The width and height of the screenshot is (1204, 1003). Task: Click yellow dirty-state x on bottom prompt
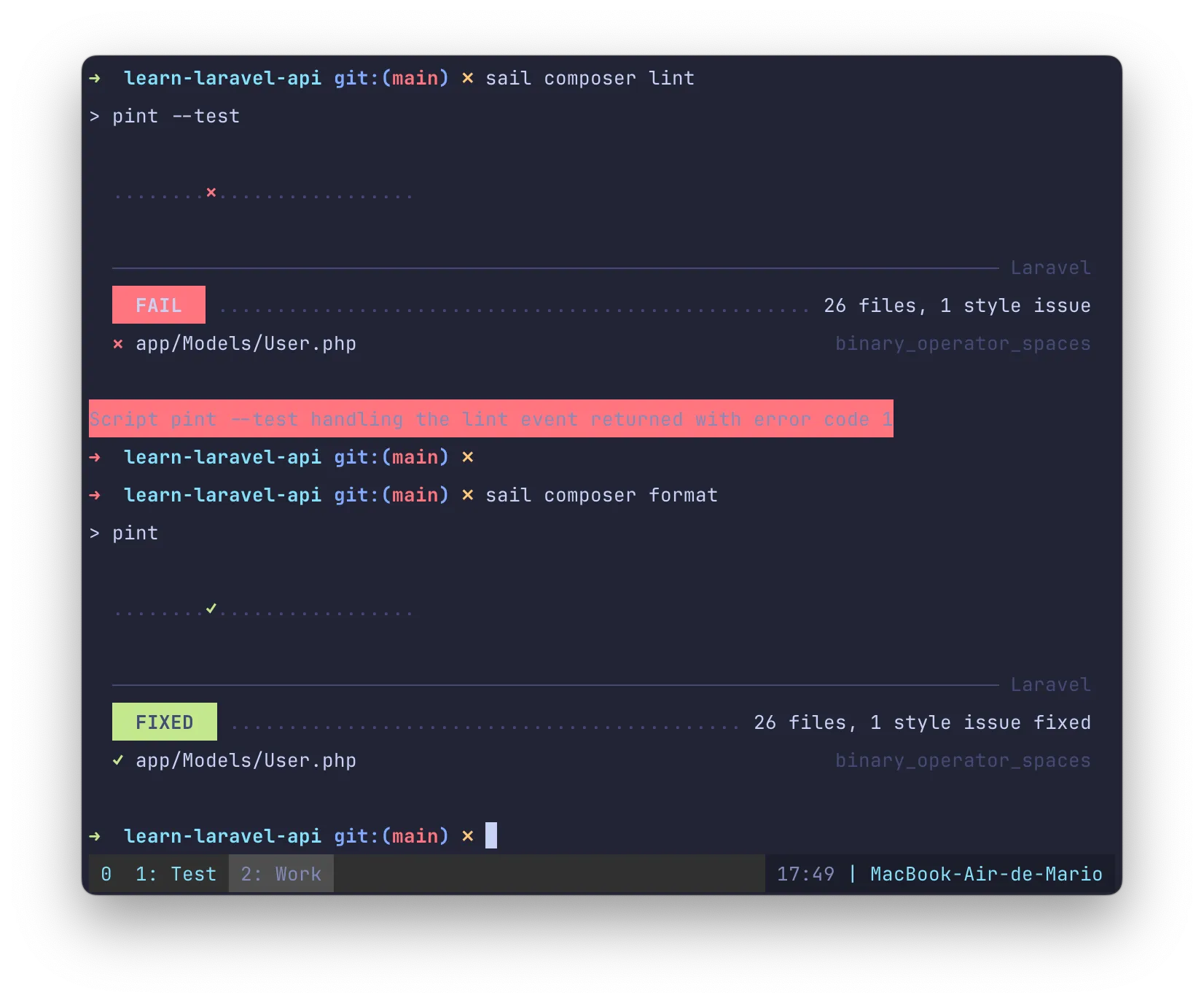point(468,836)
